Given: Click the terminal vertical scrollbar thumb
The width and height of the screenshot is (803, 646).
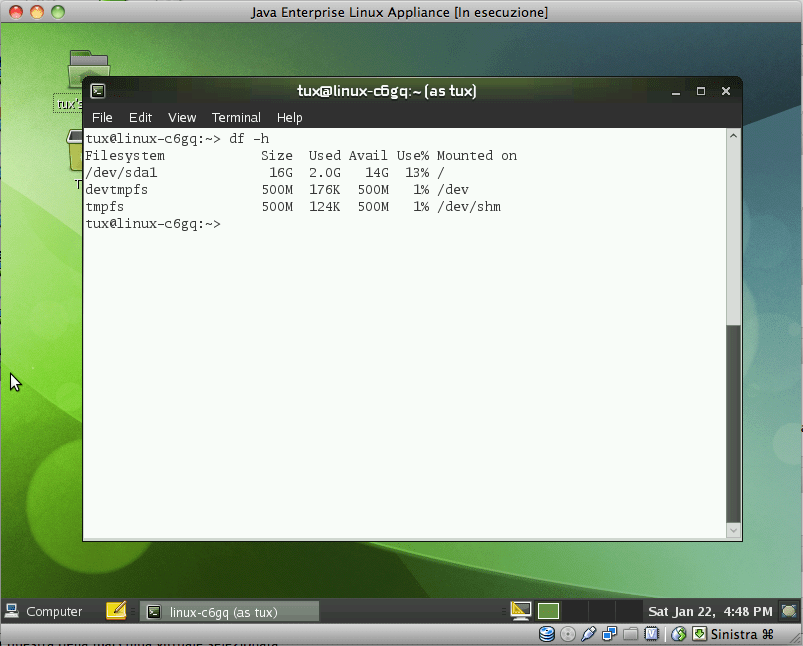Looking at the screenshot, I should [x=733, y=424].
